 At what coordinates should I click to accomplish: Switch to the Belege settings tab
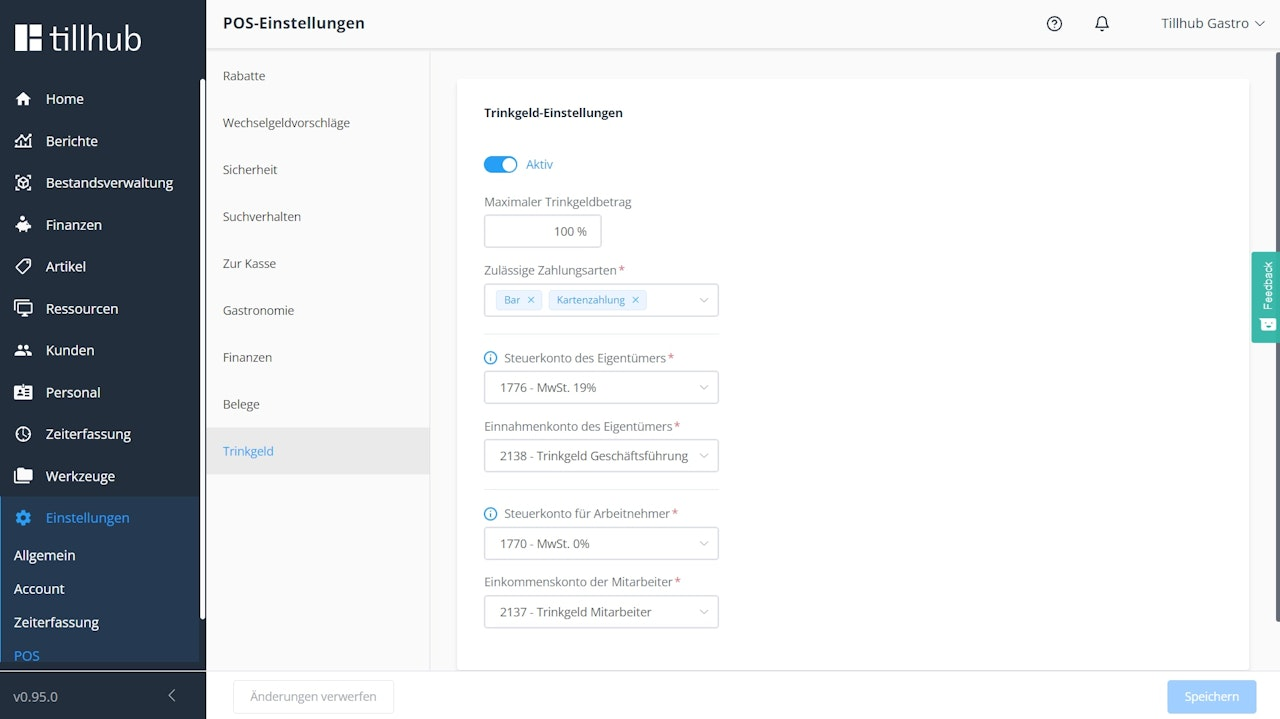(241, 404)
